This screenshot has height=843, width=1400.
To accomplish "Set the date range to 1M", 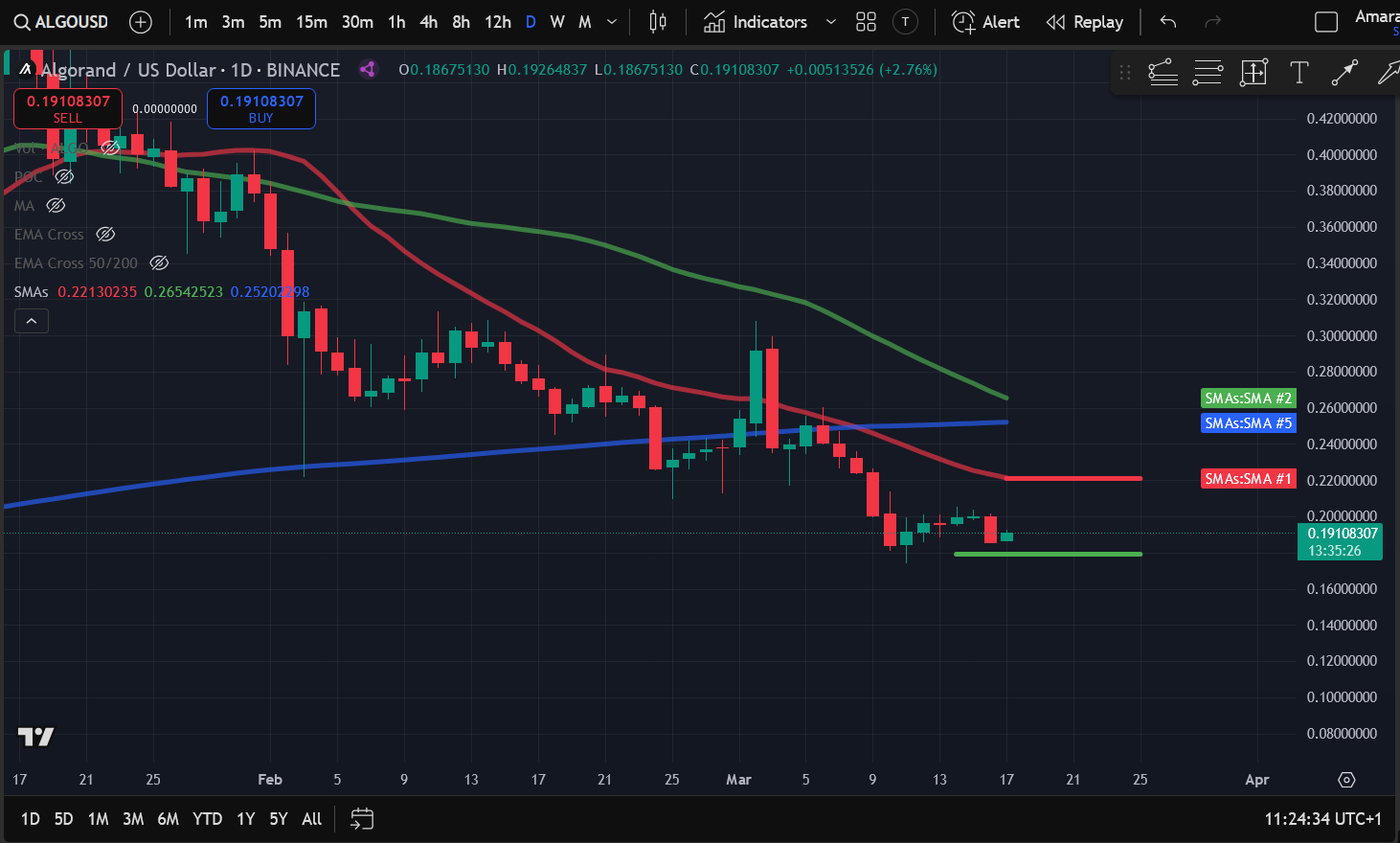I will tap(98, 819).
